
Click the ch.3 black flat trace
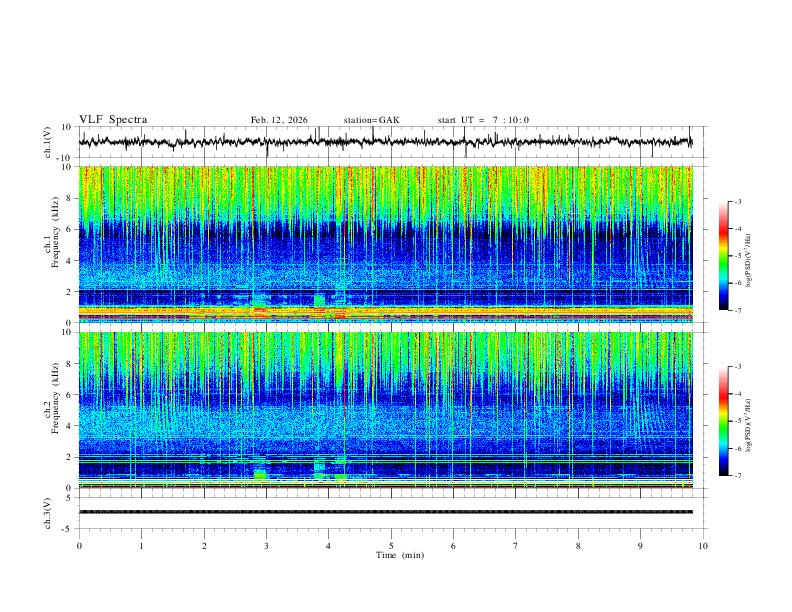385,512
